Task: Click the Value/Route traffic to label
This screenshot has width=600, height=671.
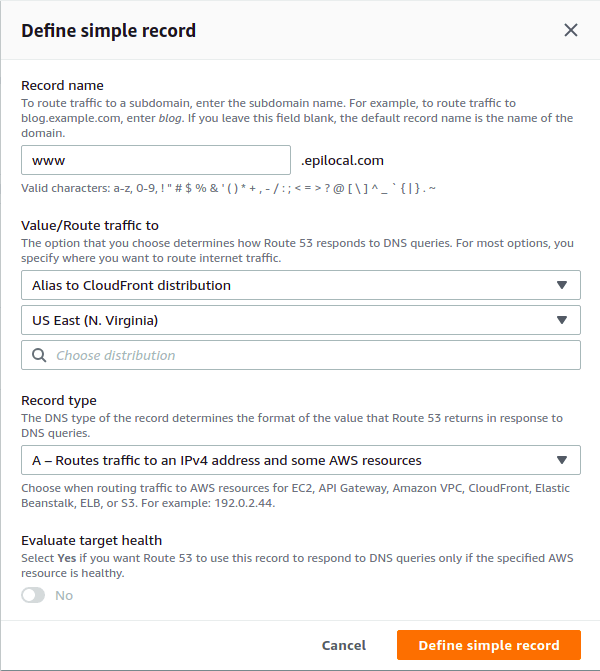Action: 90,226
